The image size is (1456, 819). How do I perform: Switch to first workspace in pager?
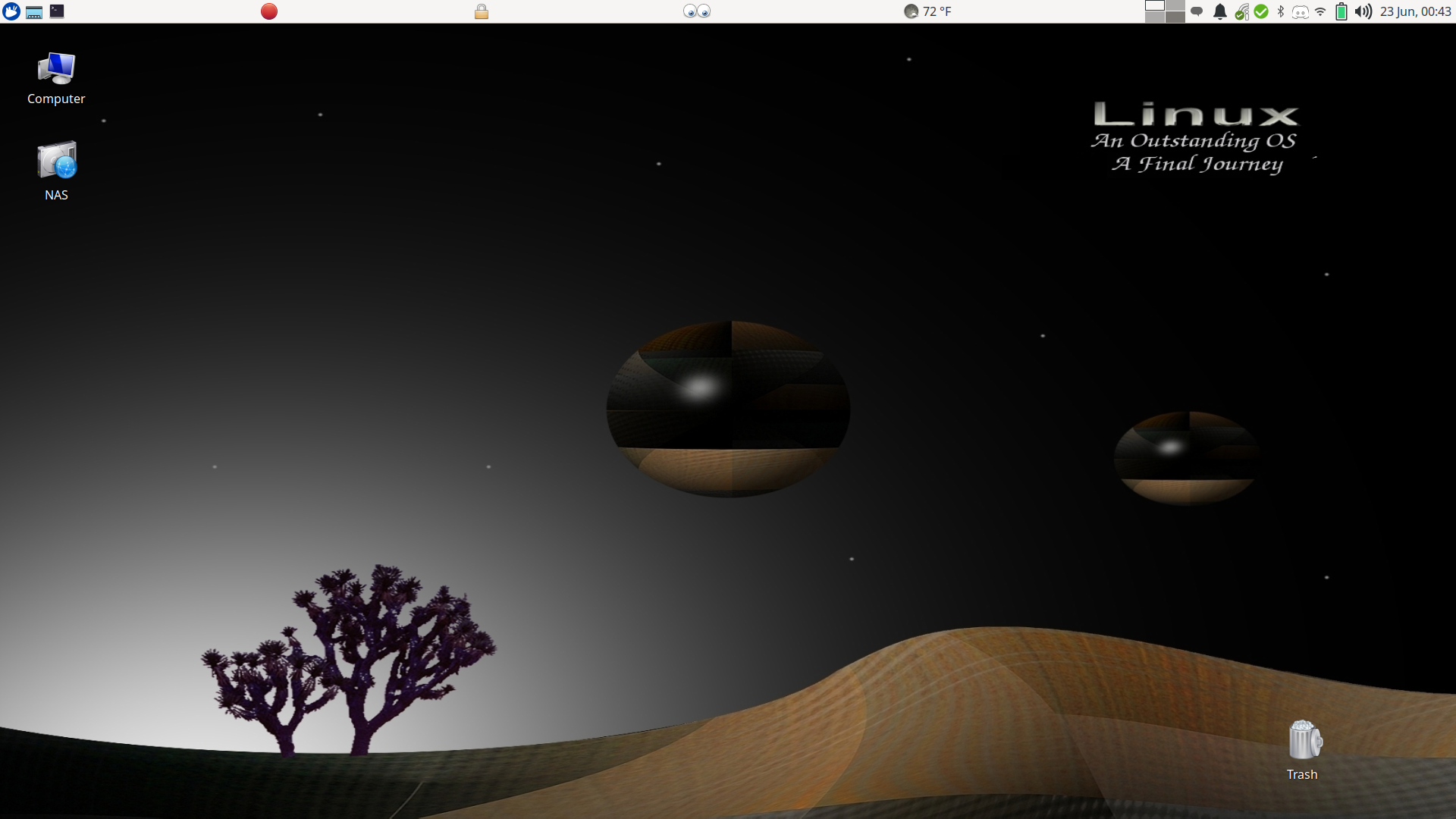[x=1154, y=5]
